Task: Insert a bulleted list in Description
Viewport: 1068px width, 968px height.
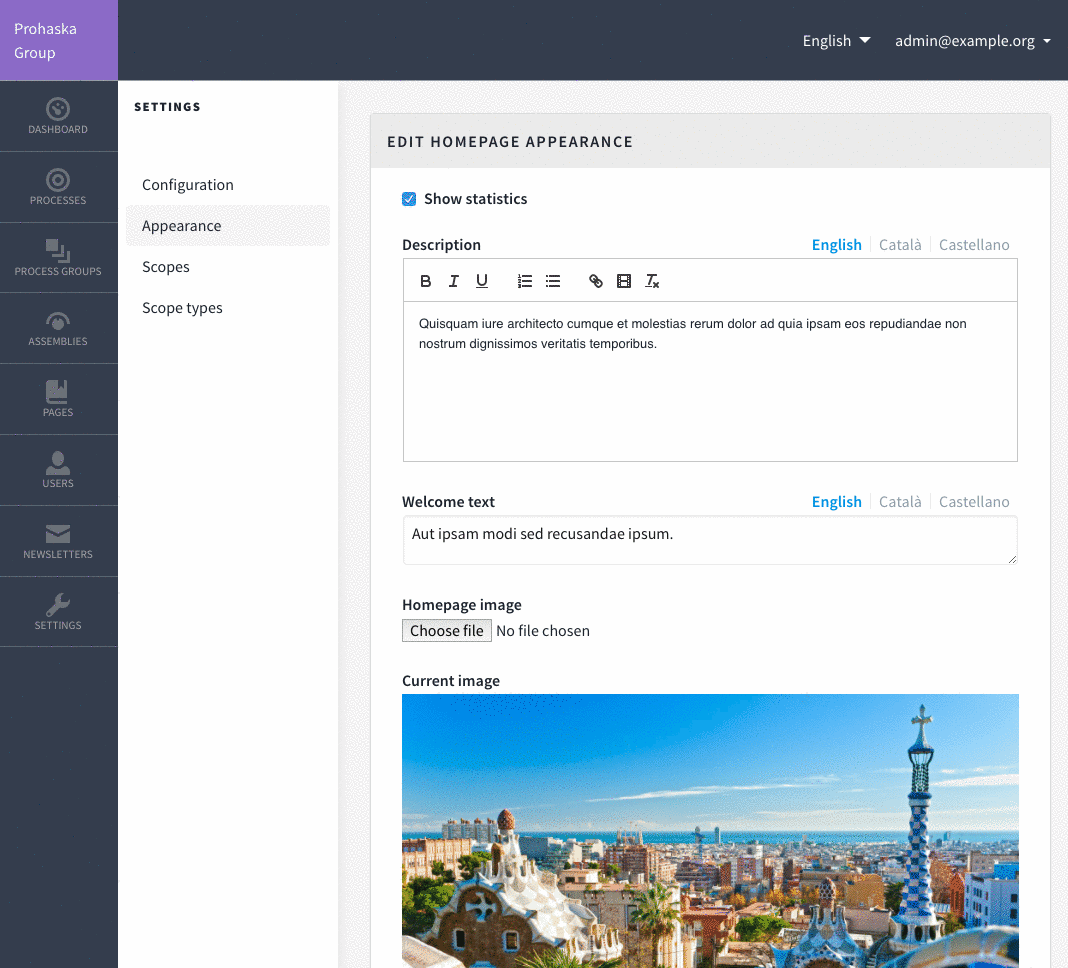Action: (x=553, y=281)
